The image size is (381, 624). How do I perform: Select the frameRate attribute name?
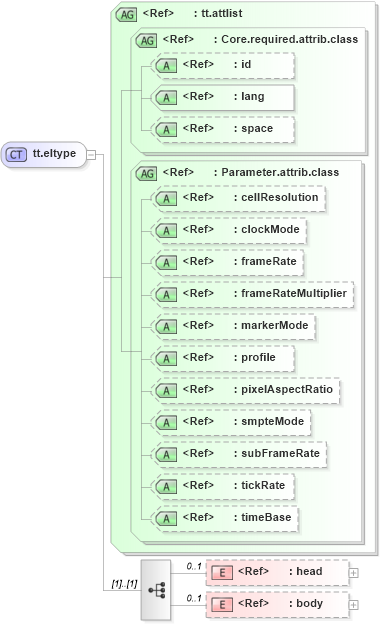[x=269, y=261]
